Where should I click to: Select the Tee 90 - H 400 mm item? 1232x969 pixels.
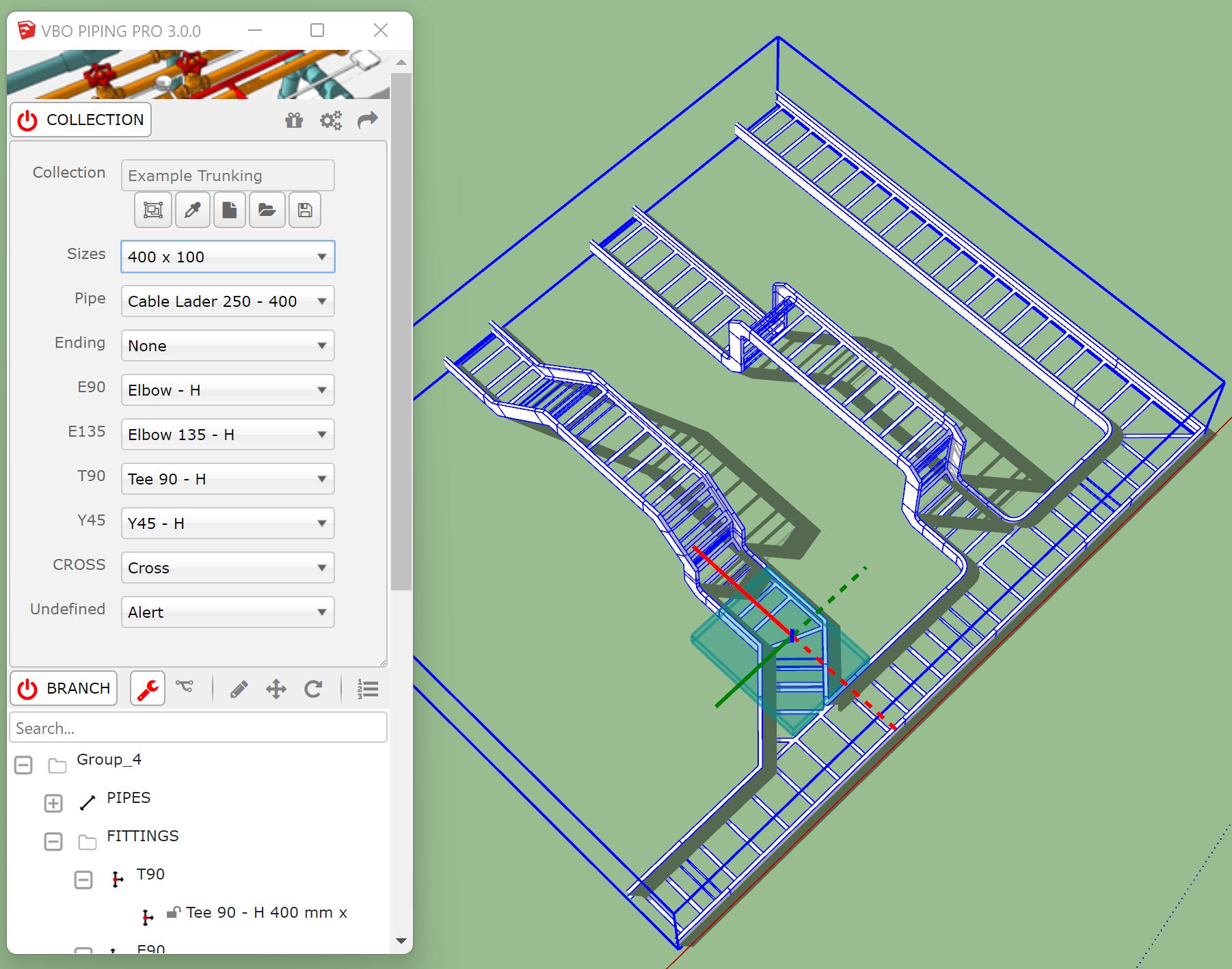[267, 912]
